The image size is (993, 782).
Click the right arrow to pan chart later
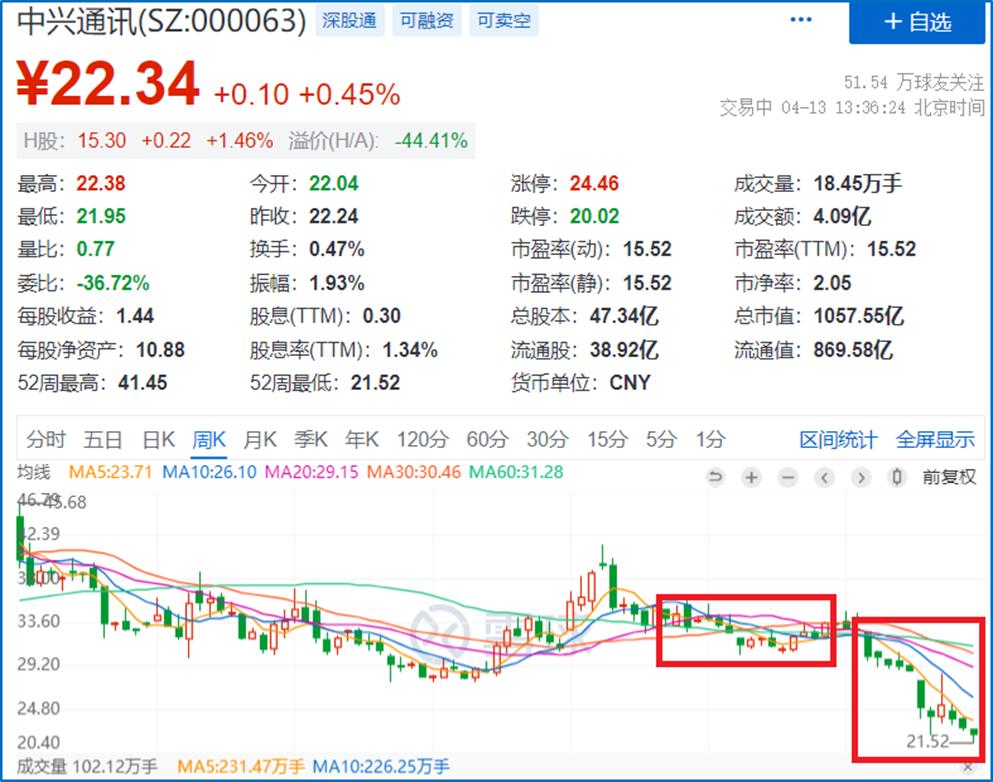point(859,478)
